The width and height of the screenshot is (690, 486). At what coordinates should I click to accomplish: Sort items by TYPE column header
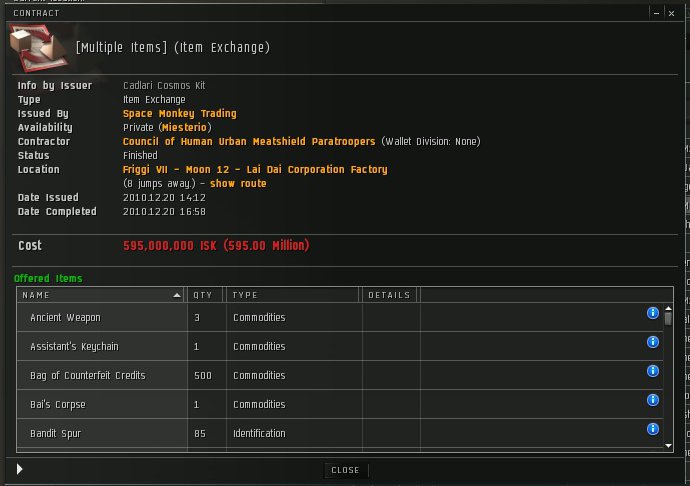293,295
